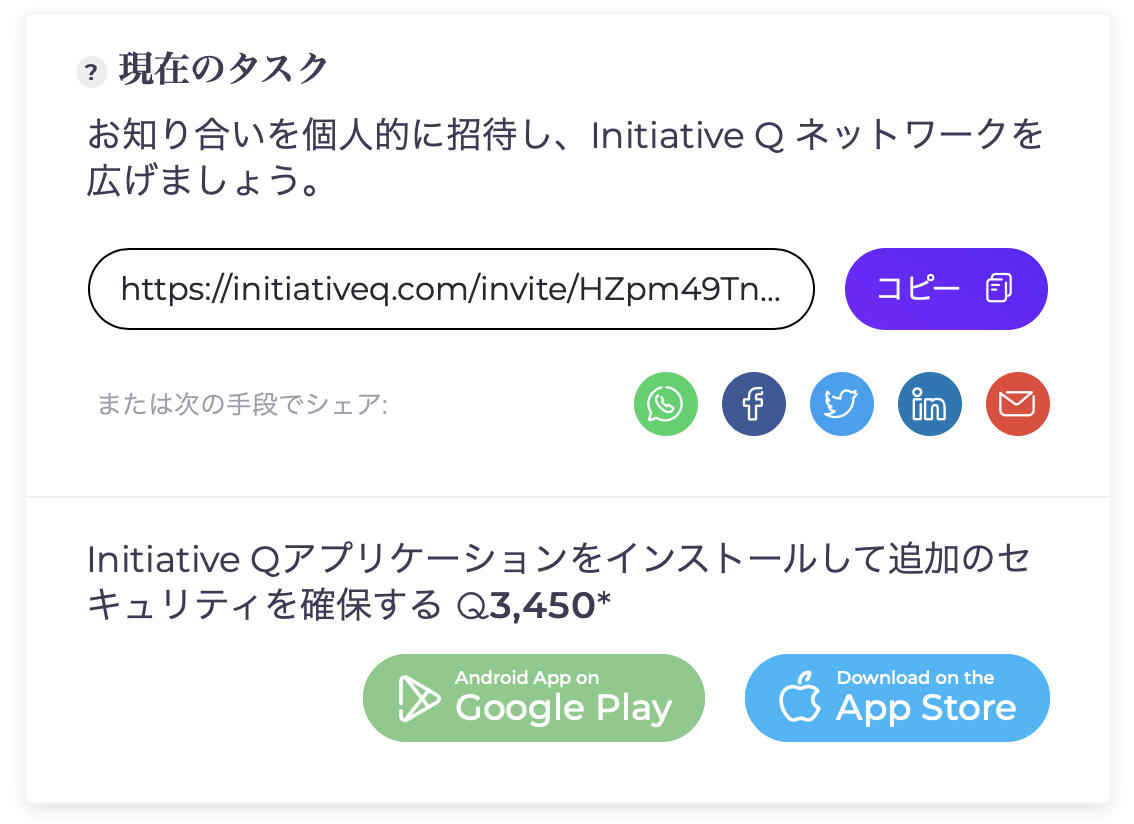
Task: Open Download on the App Store
Action: [897, 698]
